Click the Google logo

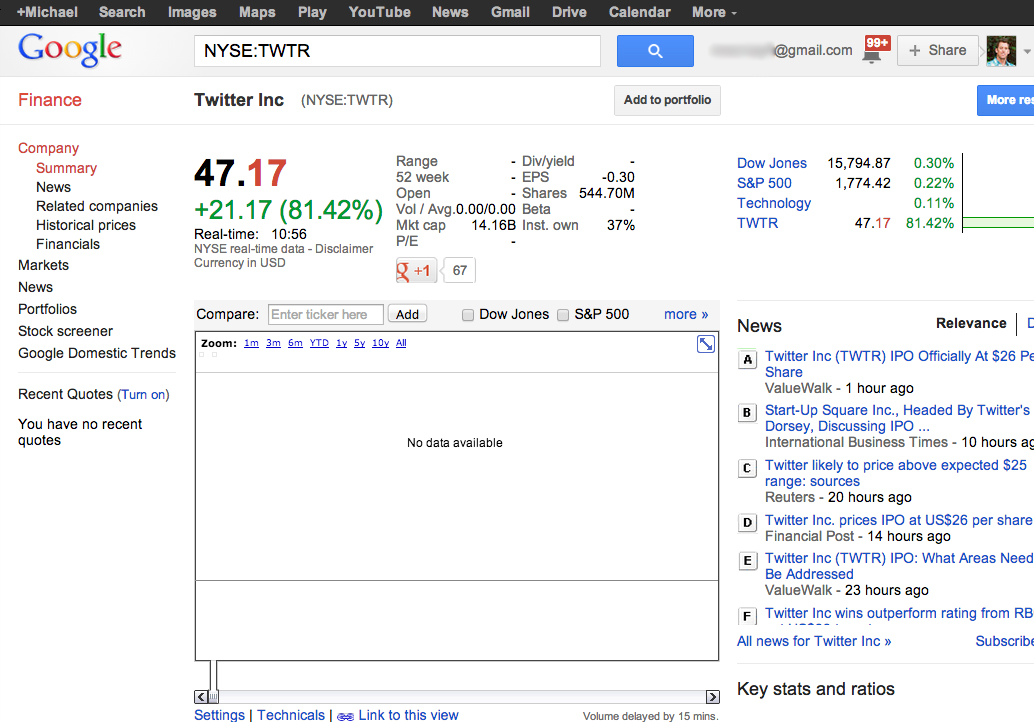tap(69, 49)
